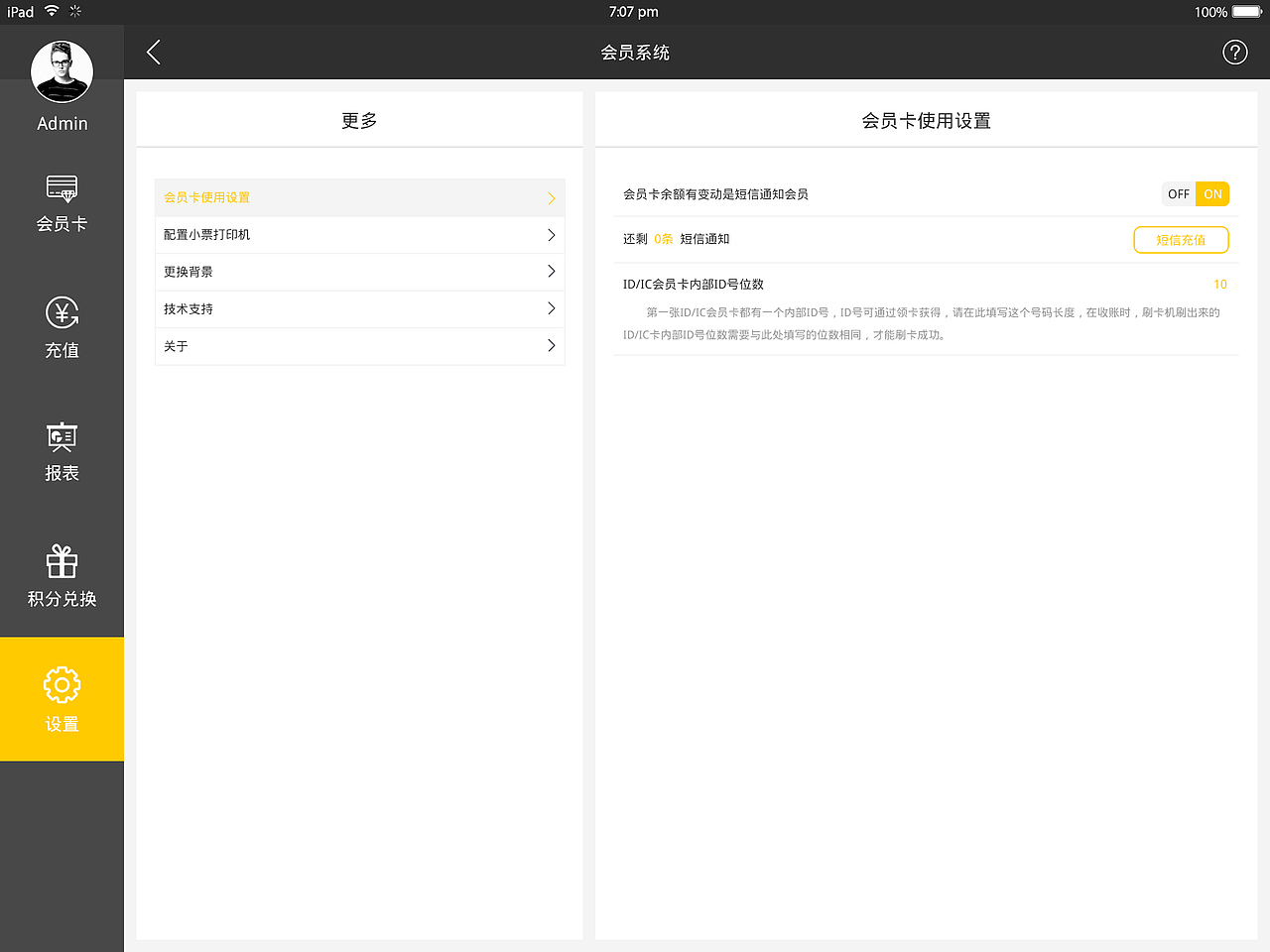Image resolution: width=1270 pixels, height=952 pixels.
Task: Turn OFF SMS balance change notifications
Action: tap(1181, 193)
